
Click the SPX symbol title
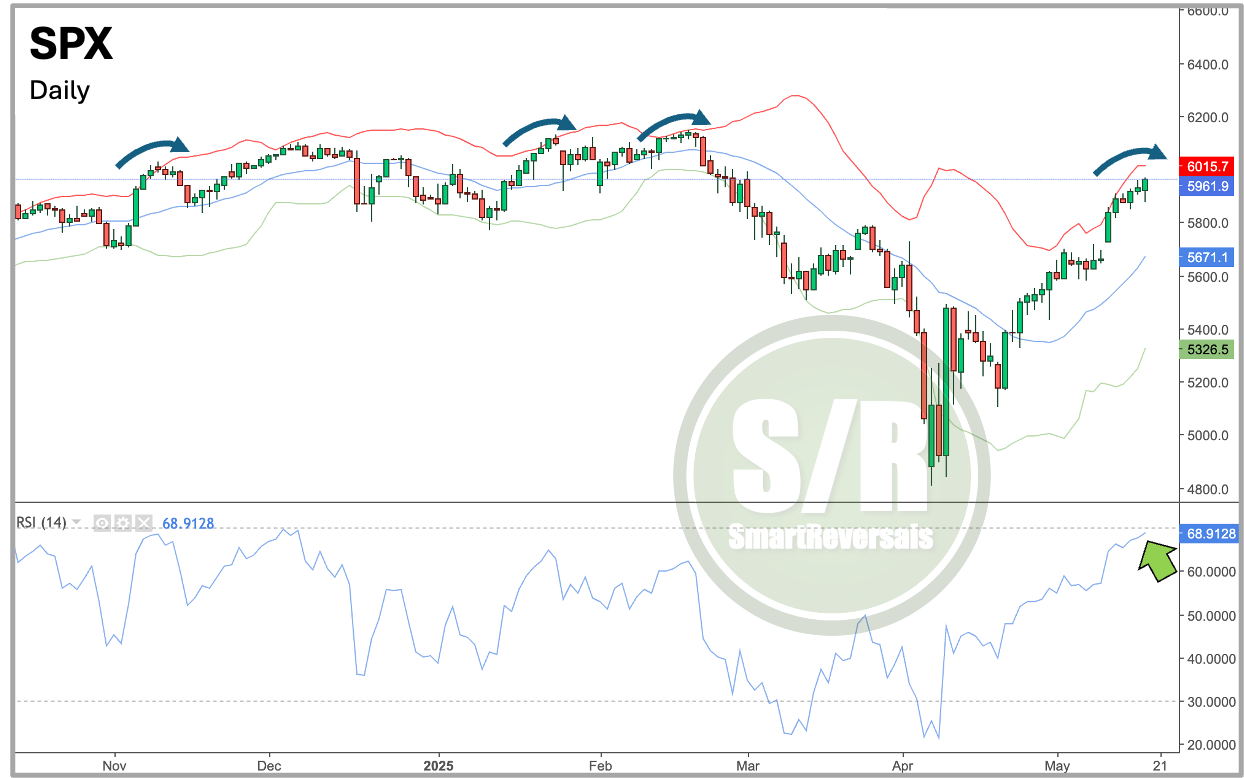(70, 44)
